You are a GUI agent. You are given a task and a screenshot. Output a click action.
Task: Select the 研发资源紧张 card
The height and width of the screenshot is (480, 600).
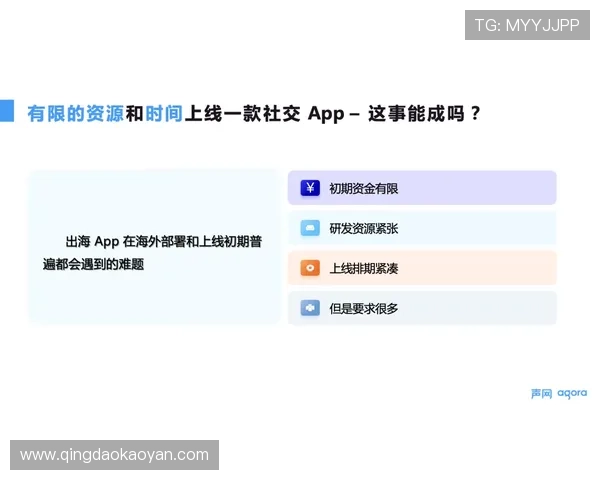pyautogui.click(x=422, y=228)
